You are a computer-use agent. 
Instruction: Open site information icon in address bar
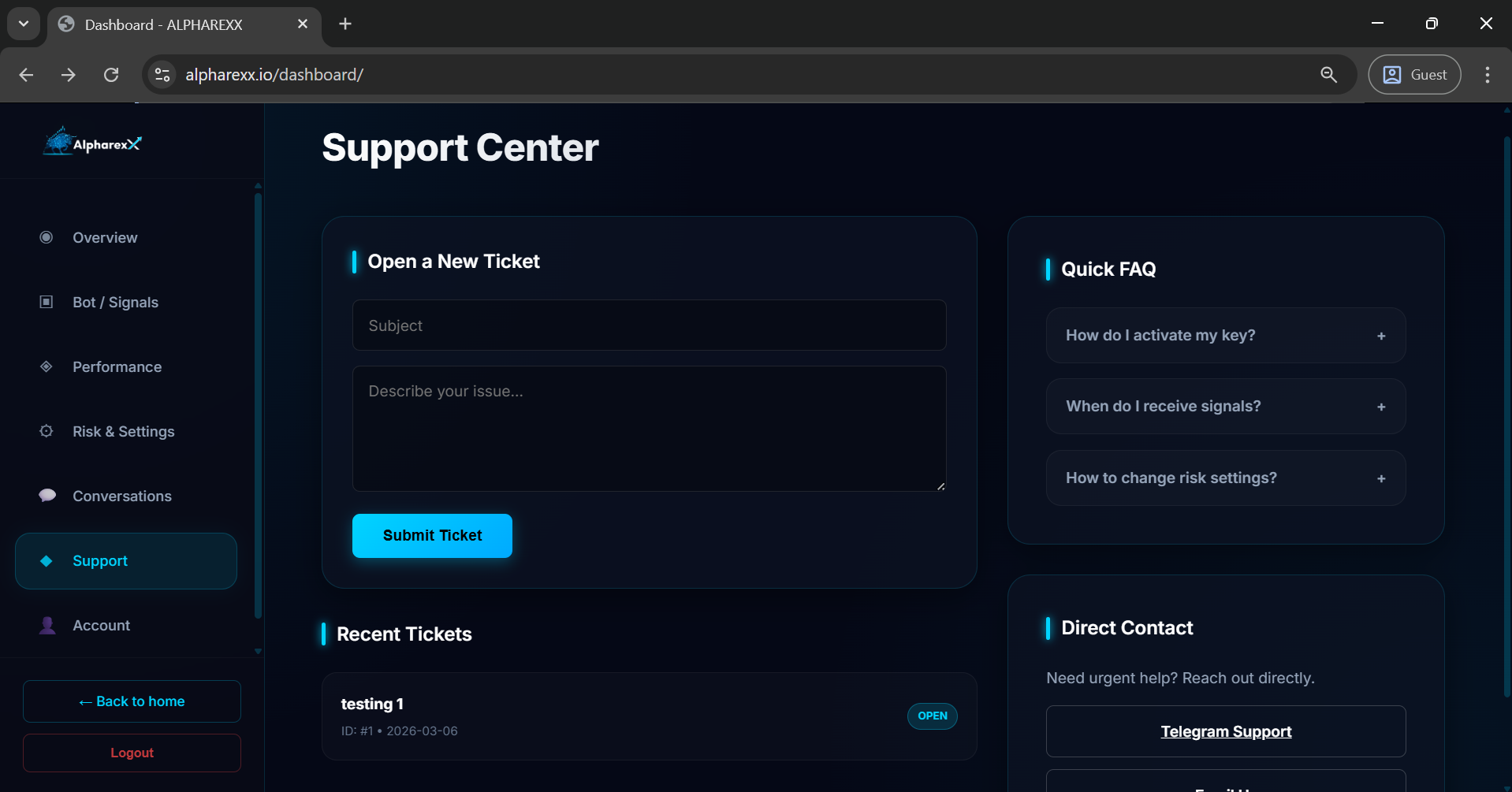162,75
